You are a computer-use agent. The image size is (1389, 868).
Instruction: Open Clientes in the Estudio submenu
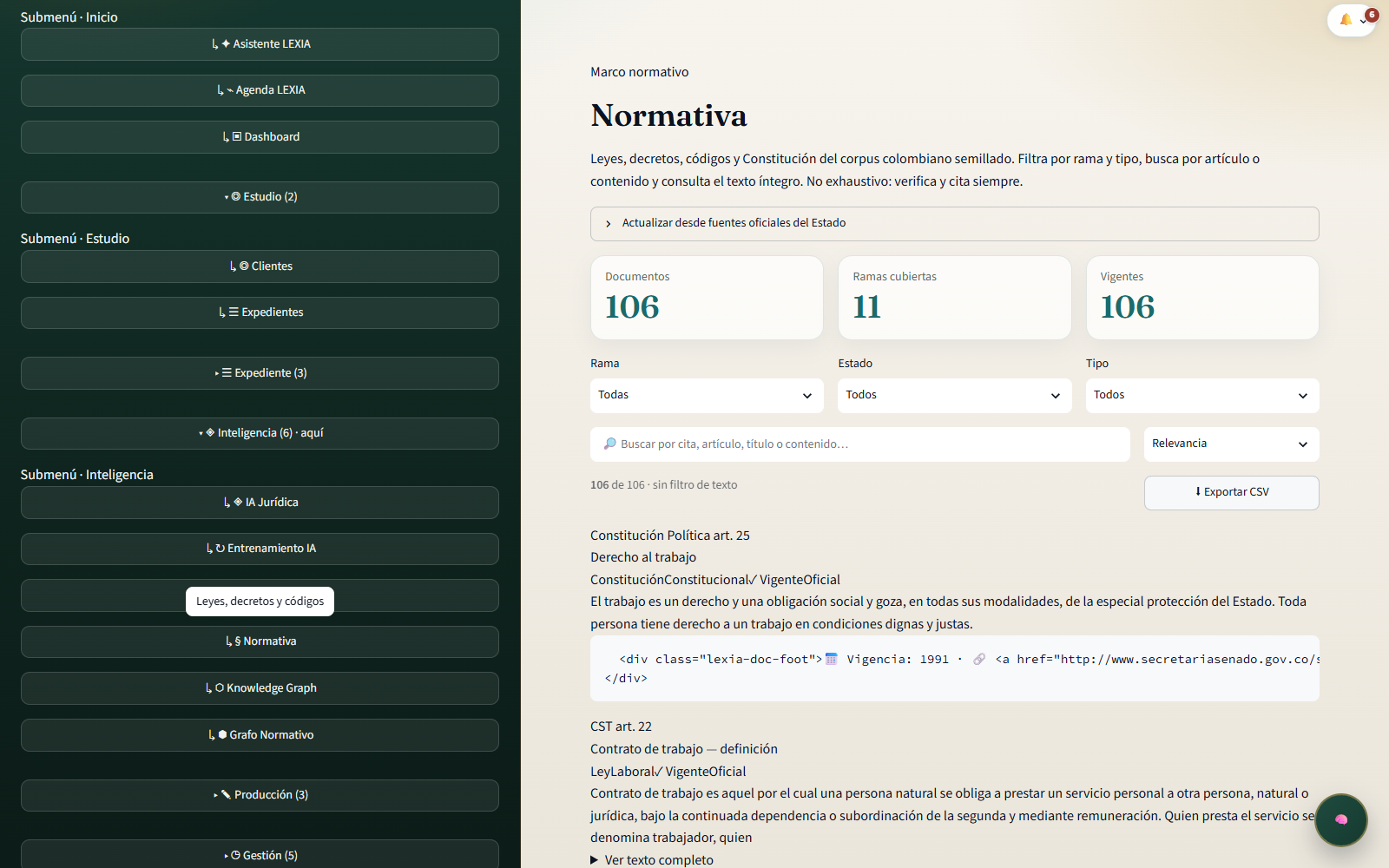tap(260, 266)
